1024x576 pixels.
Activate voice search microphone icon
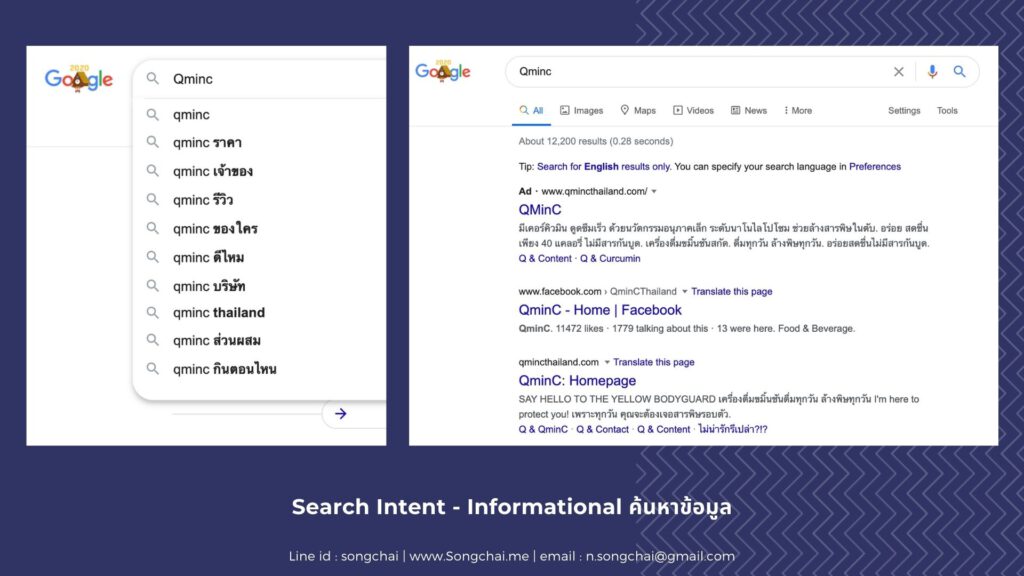(932, 72)
